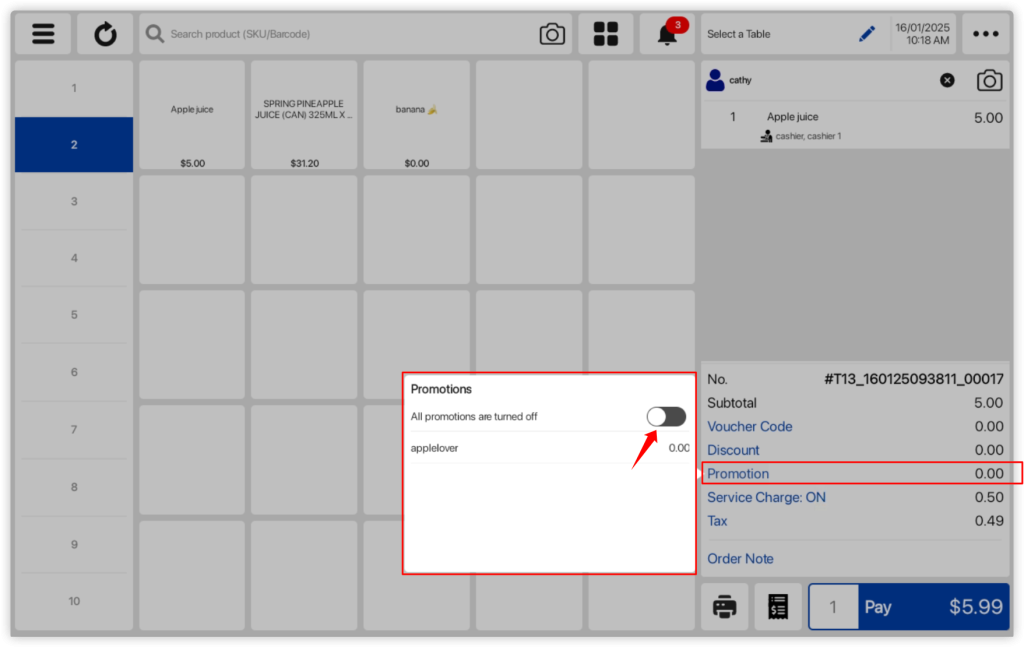Print order using the printer icon
The width and height of the screenshot is (1024, 650).
pos(725,607)
